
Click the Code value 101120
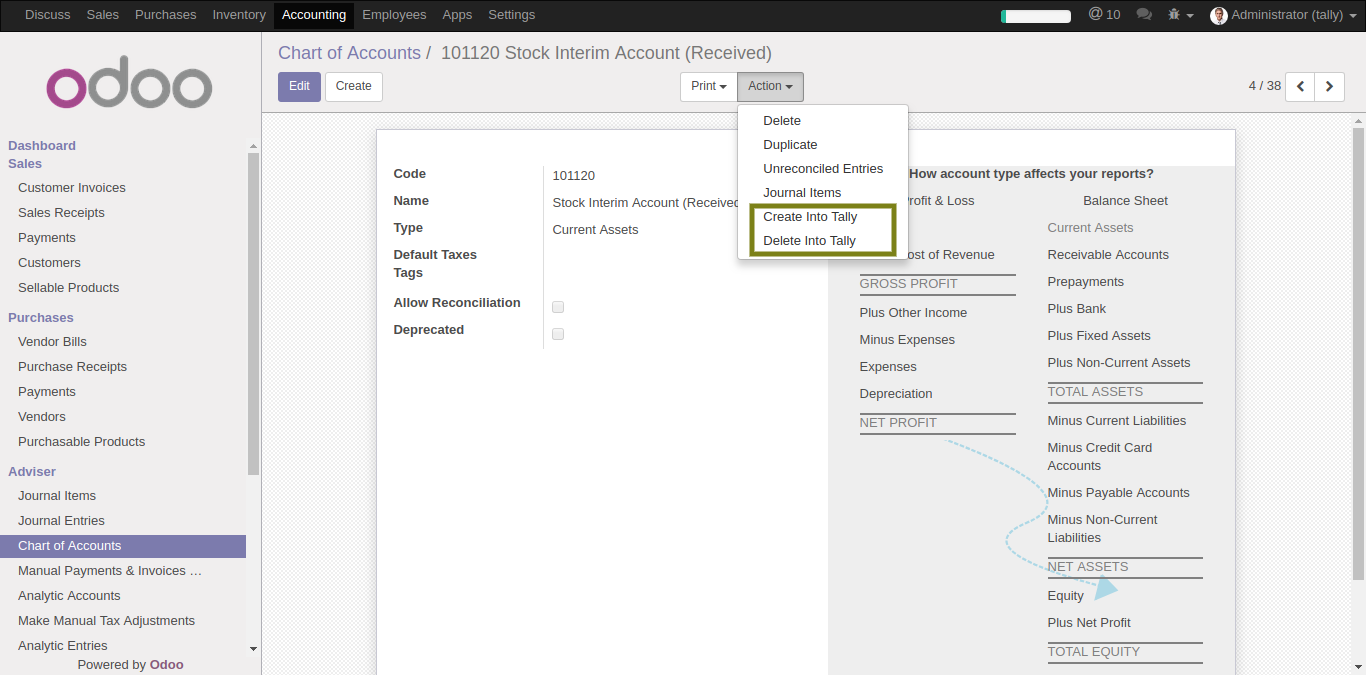tap(574, 176)
